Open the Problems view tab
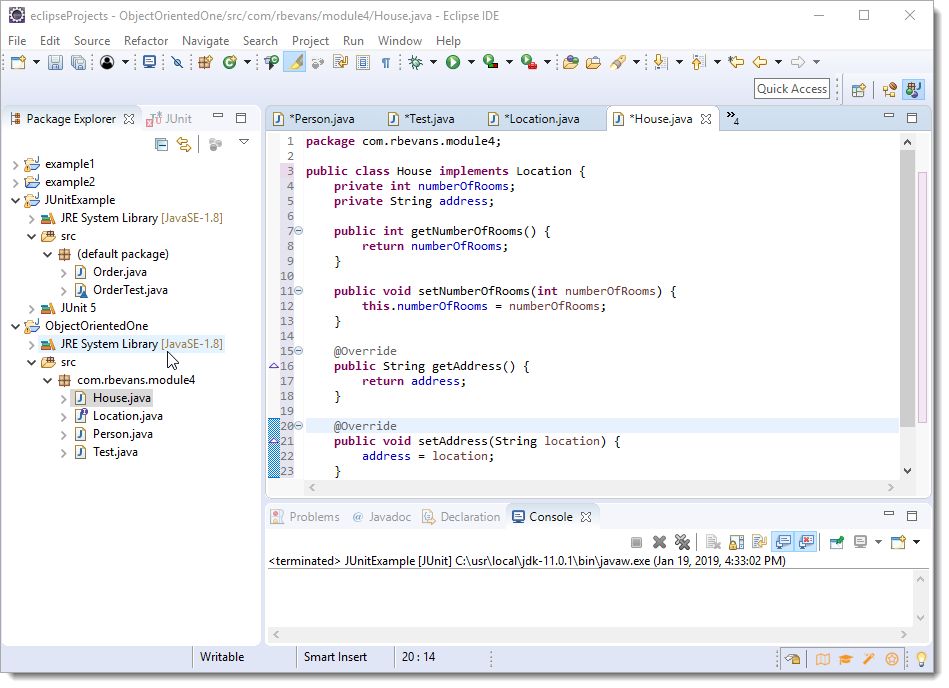949x688 pixels. tap(306, 517)
